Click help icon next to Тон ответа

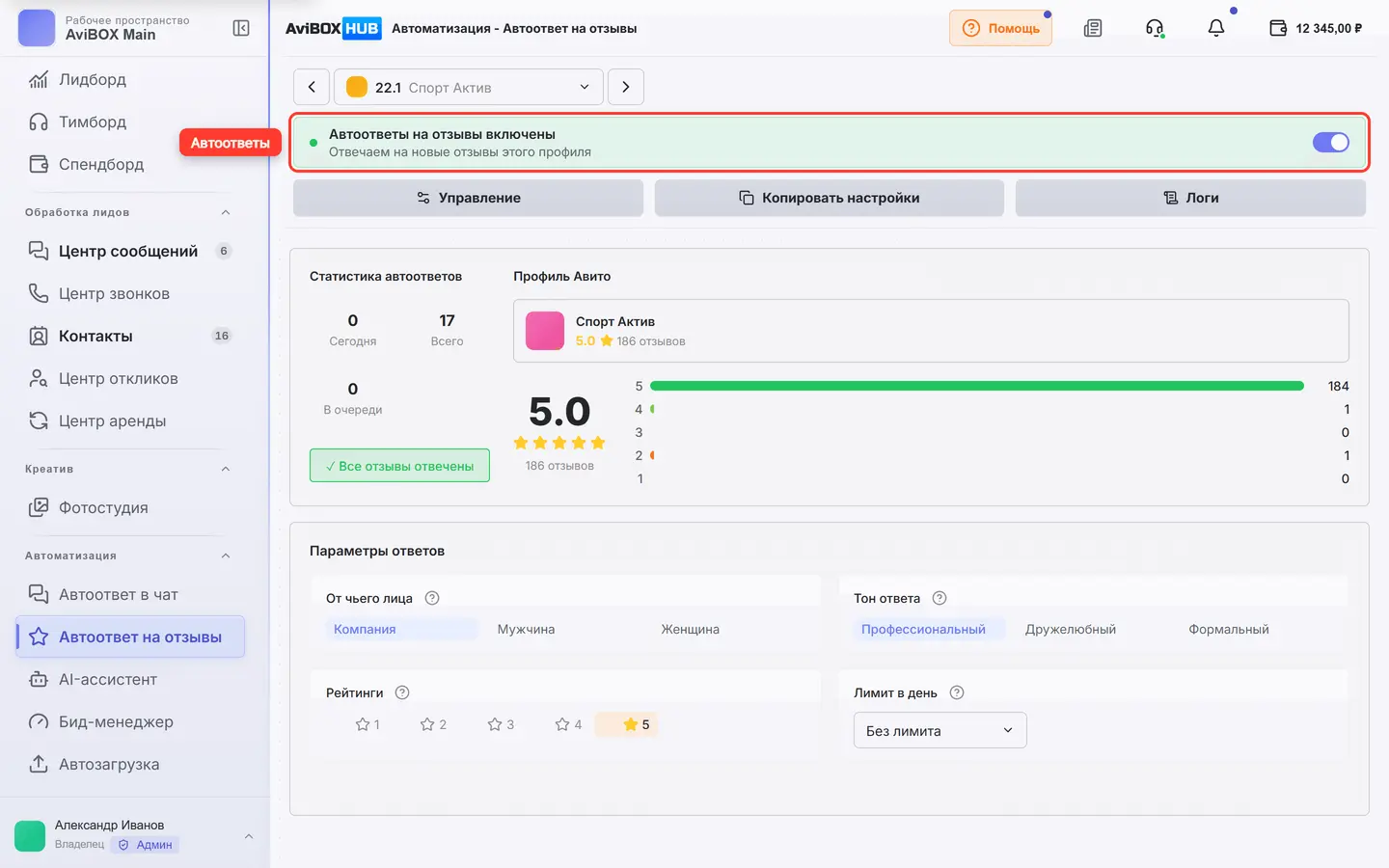click(x=940, y=598)
